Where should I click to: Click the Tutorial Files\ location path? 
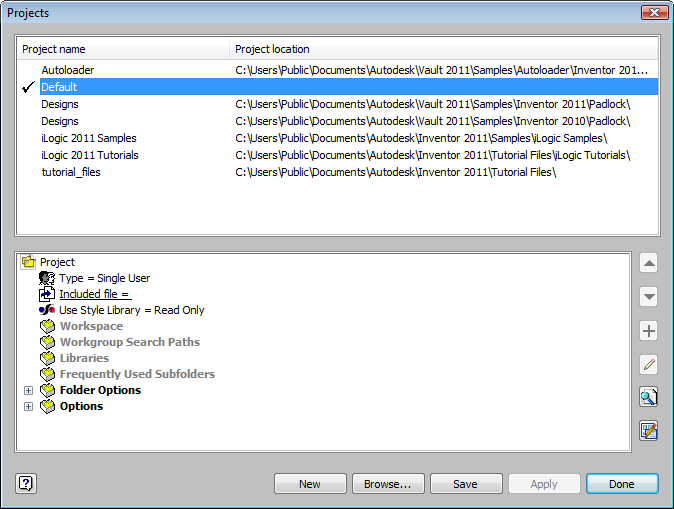click(x=395, y=172)
